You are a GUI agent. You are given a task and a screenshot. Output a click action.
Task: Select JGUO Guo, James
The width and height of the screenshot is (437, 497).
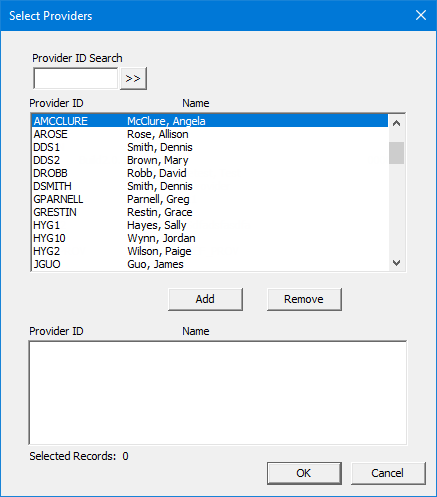pos(210,264)
